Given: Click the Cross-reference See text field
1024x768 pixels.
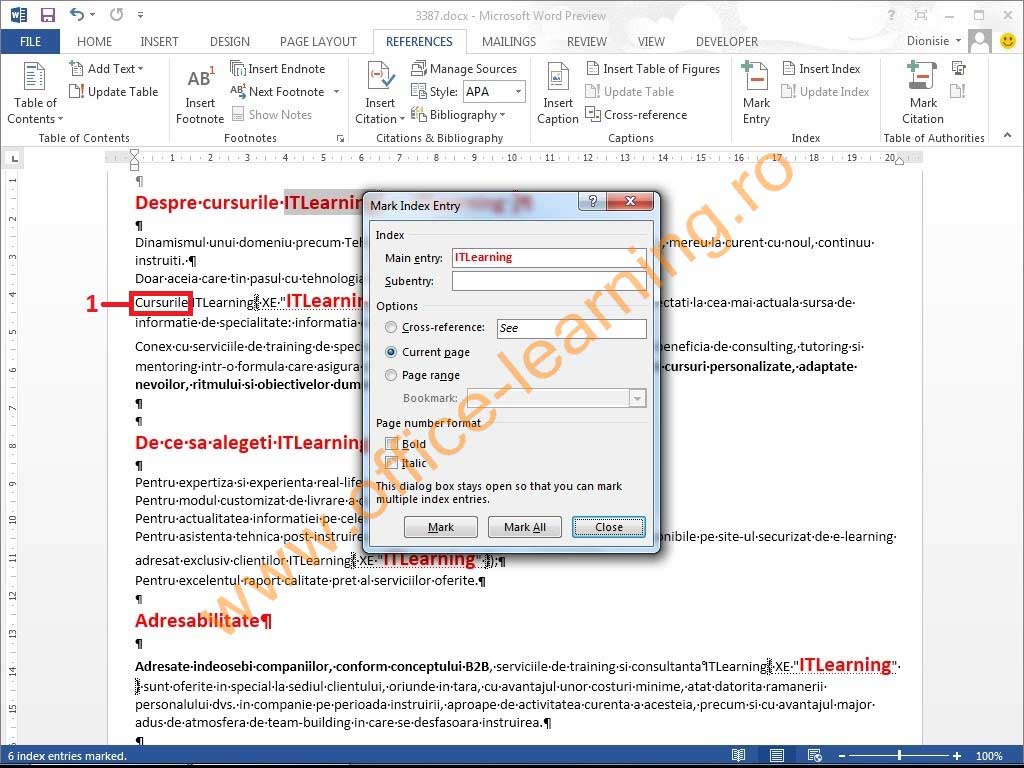Looking at the screenshot, I should (571, 328).
